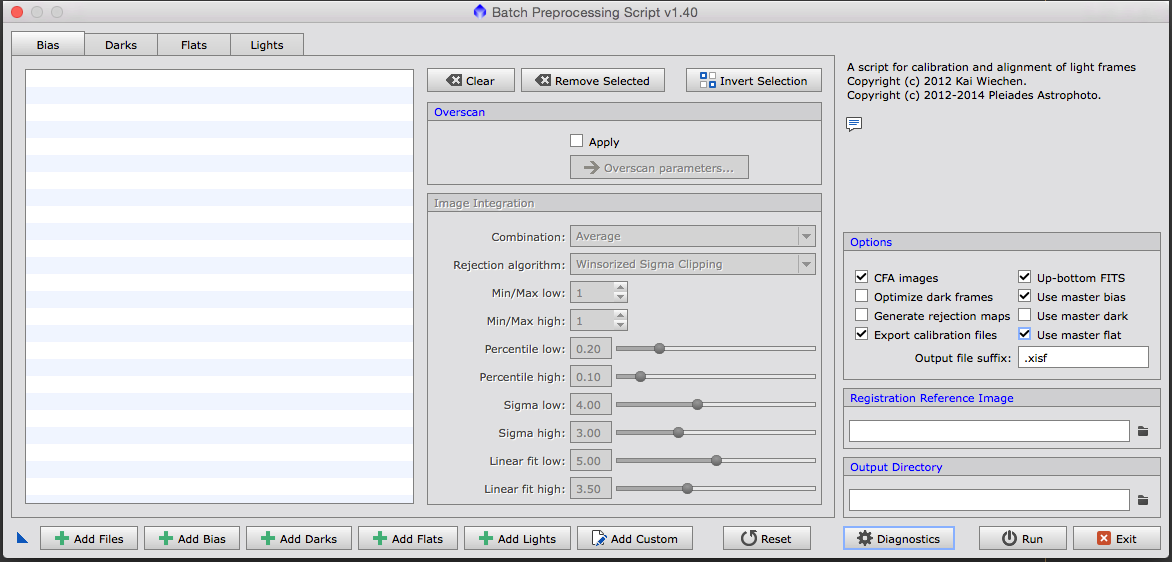Open Rejection algorithm dropdown
The height and width of the screenshot is (562, 1172).
(x=693, y=264)
